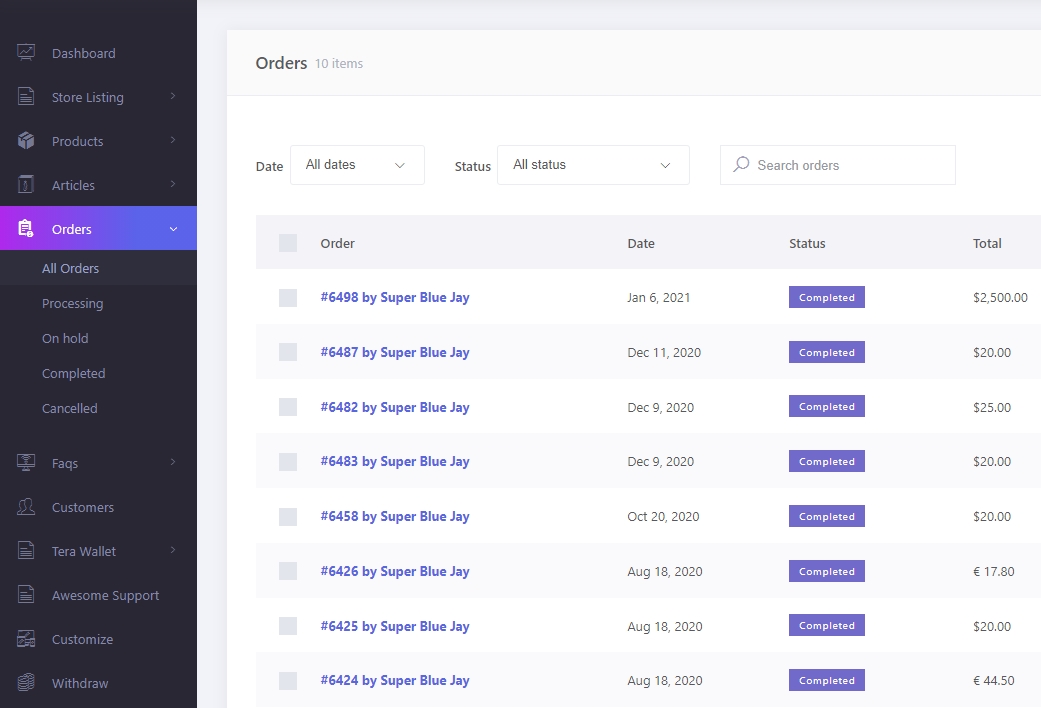This screenshot has height=708, width=1041.
Task: Click the Dashboard chart icon in sidebar
Action: point(26,53)
